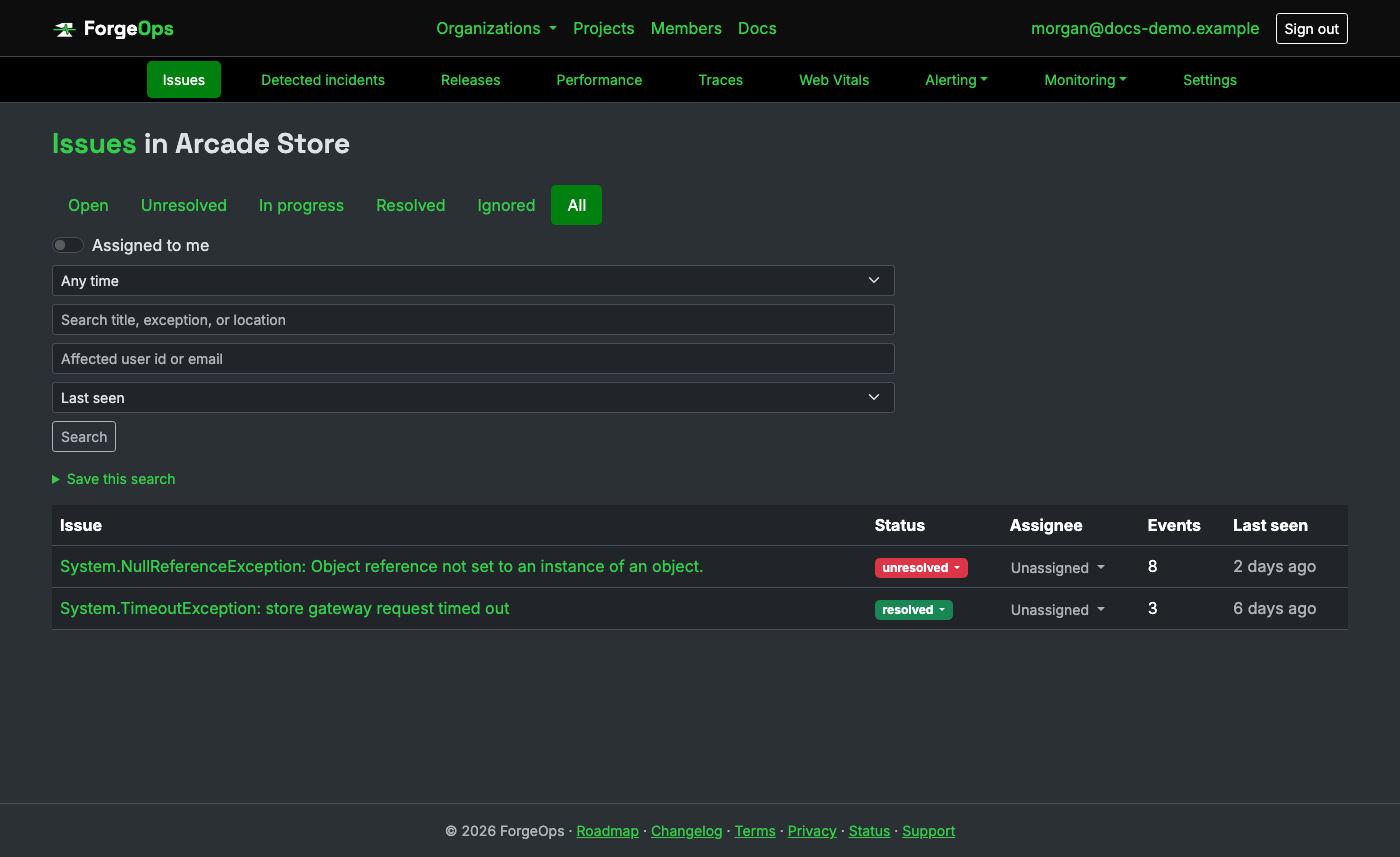Open the Alerting menu
1400x857 pixels.
[x=956, y=80]
